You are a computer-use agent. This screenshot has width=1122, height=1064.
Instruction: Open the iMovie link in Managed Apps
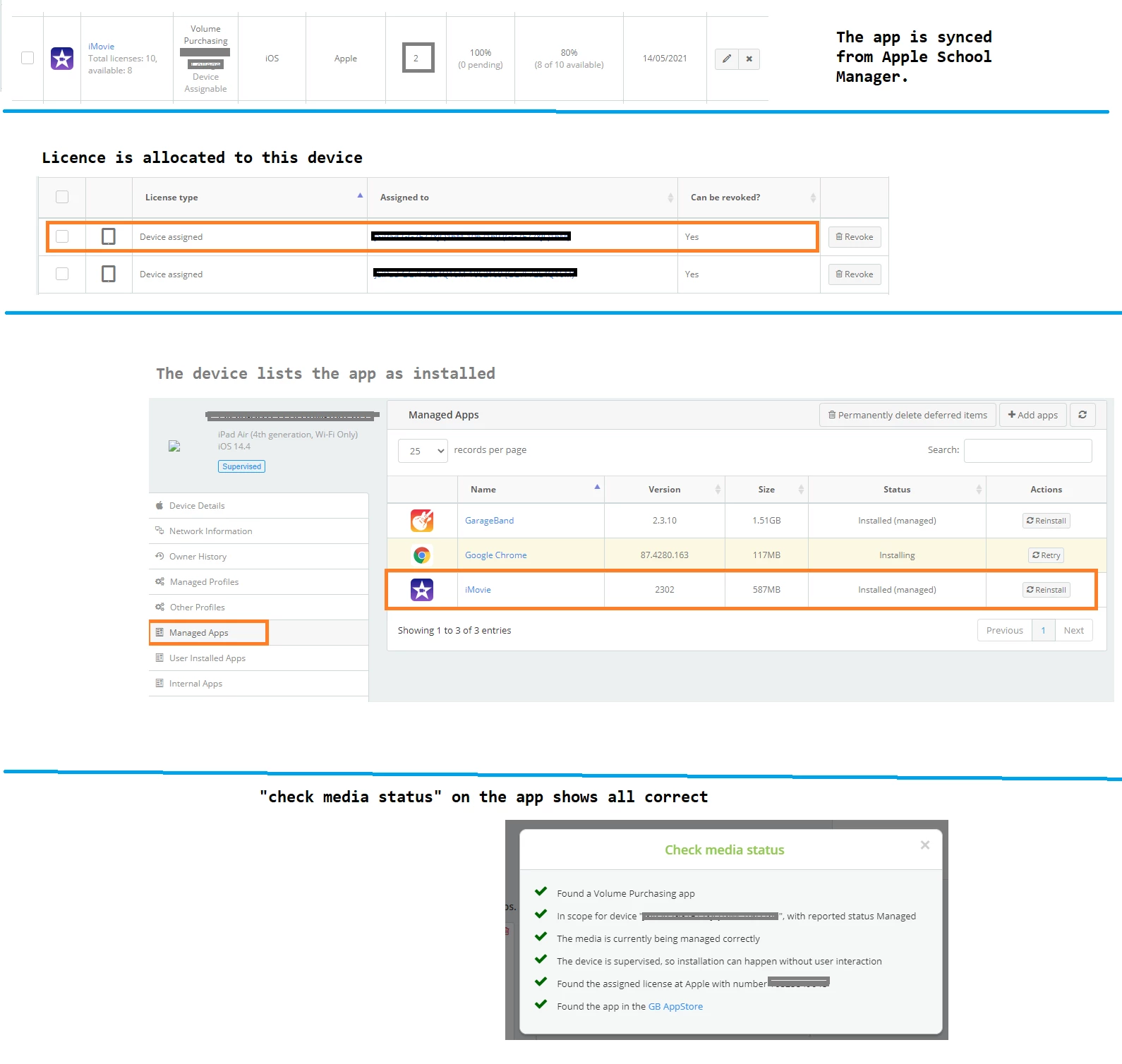pyautogui.click(x=478, y=590)
